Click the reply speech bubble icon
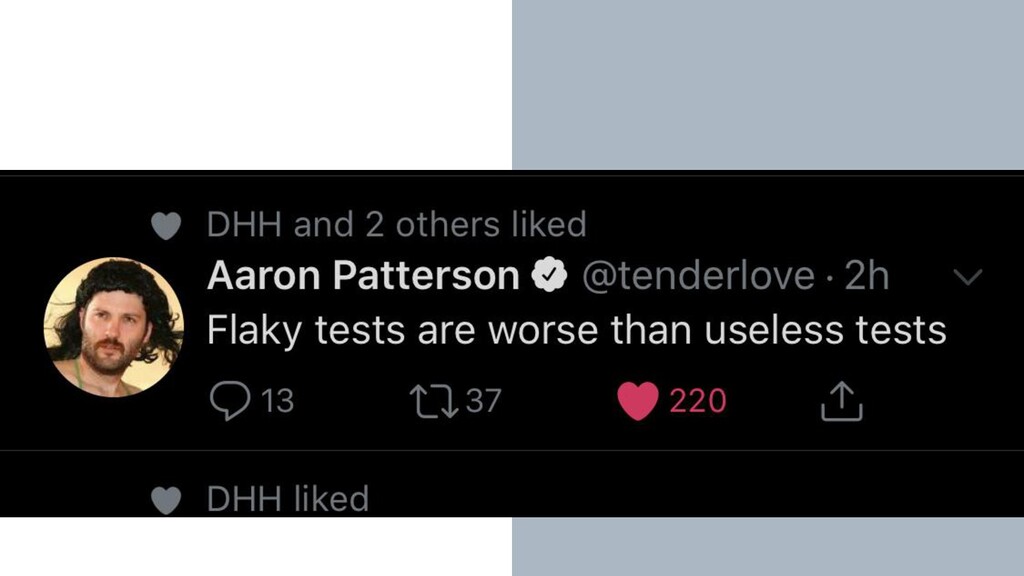This screenshot has width=1024, height=576. tap(231, 401)
